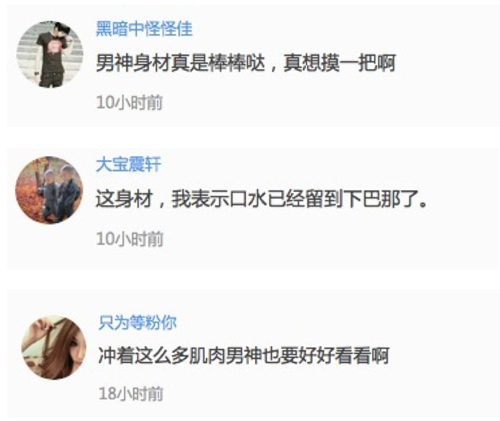
Task: Click the third comment card by 只为等粉你
Action: [253, 353]
